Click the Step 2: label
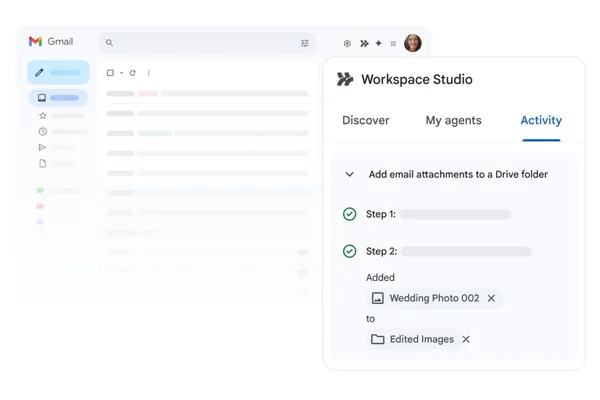 pyautogui.click(x=382, y=251)
